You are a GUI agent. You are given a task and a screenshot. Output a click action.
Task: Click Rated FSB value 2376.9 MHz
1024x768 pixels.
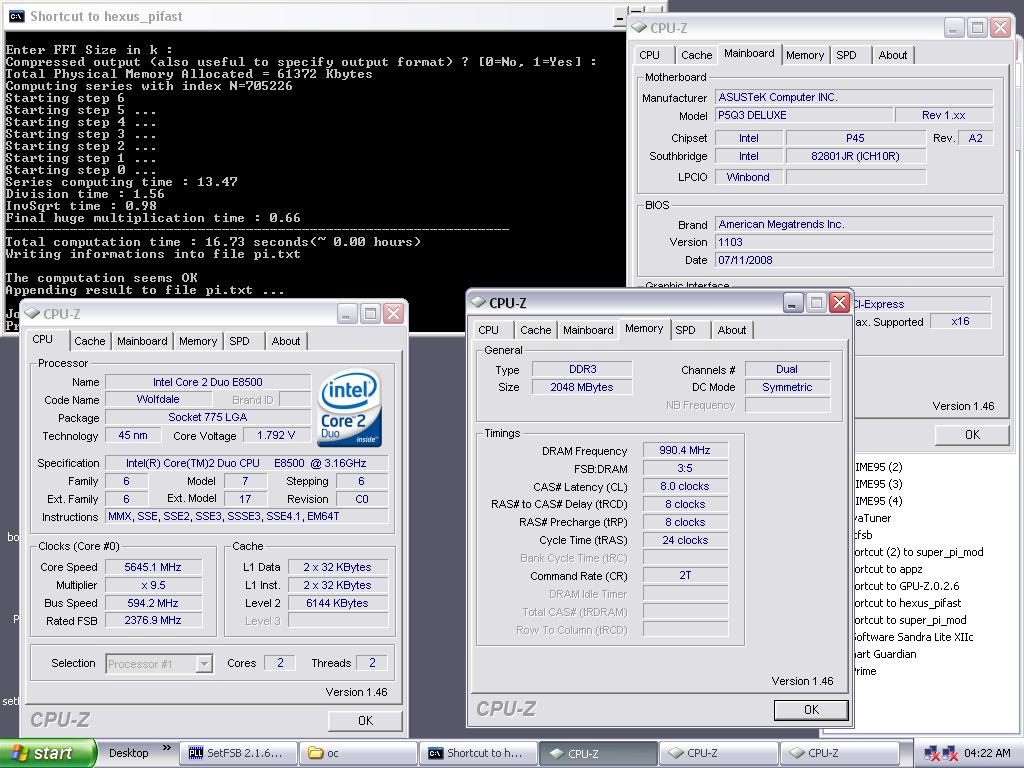tap(153, 620)
